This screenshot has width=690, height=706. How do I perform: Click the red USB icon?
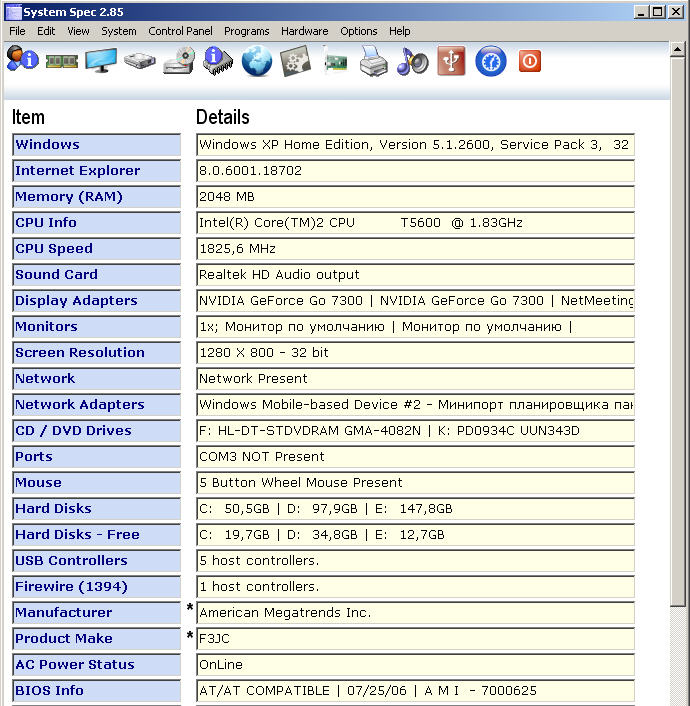[452, 62]
